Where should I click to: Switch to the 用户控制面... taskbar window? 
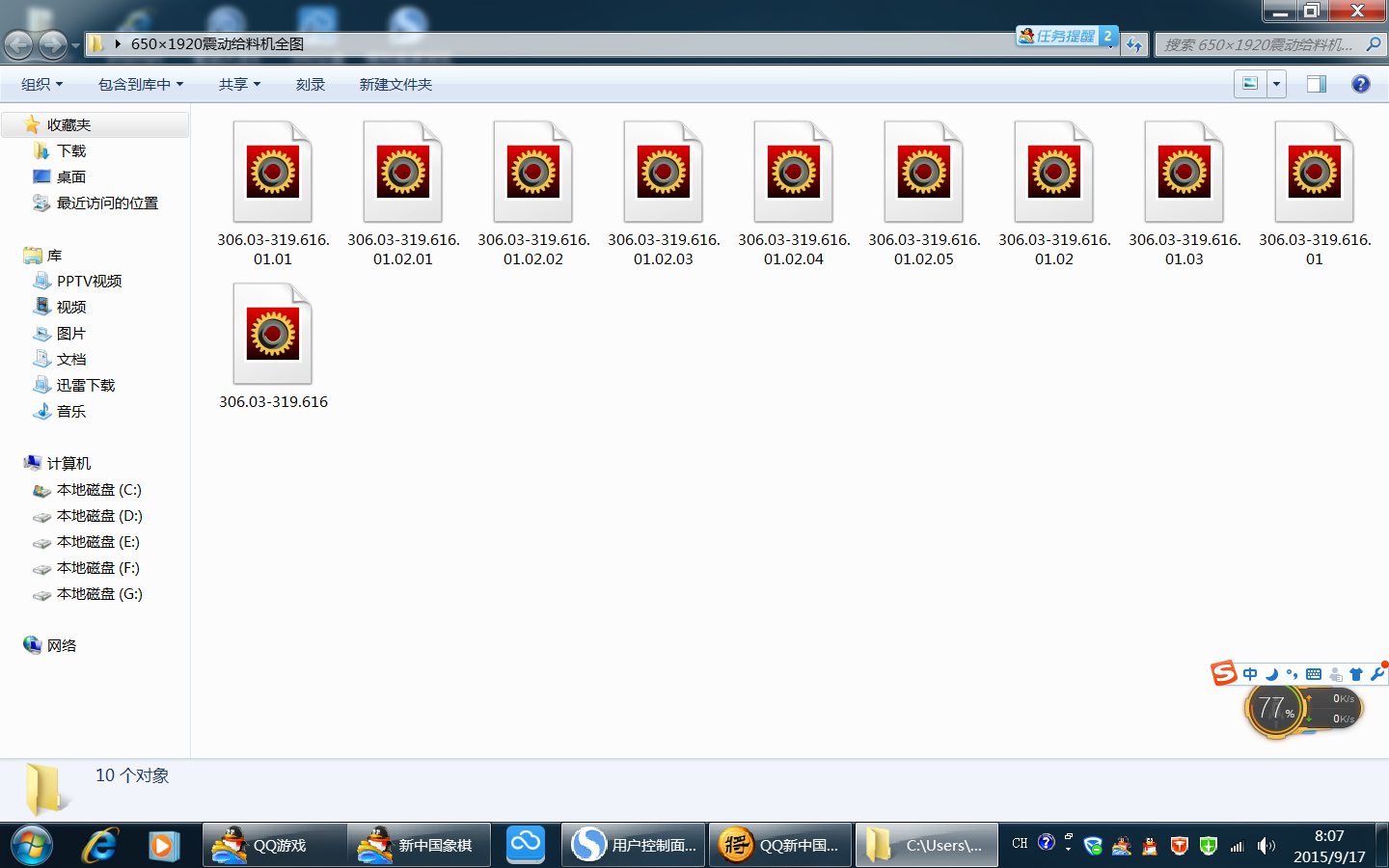pos(634,846)
